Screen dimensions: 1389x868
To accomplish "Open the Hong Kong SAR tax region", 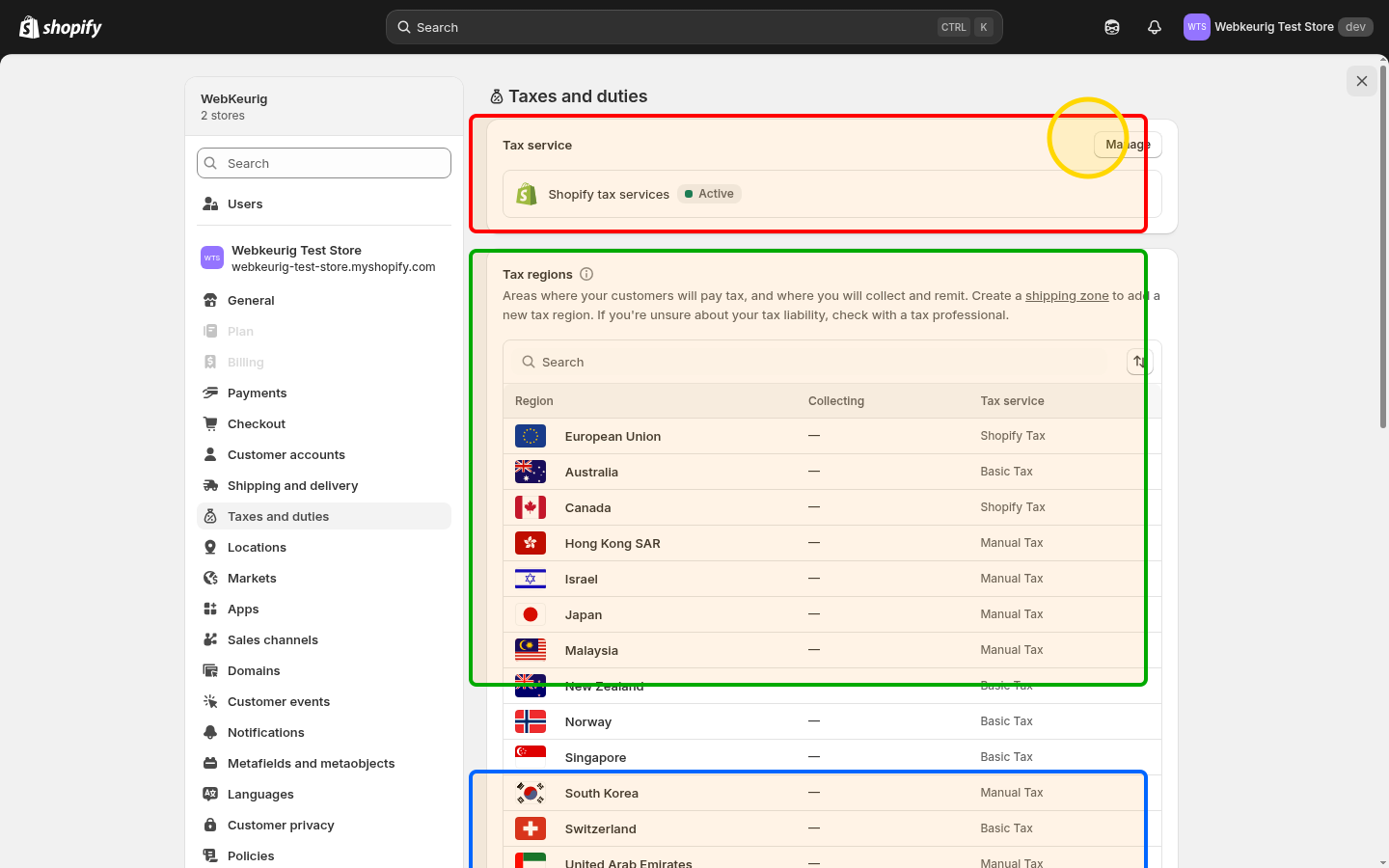I will pyautogui.click(x=832, y=543).
